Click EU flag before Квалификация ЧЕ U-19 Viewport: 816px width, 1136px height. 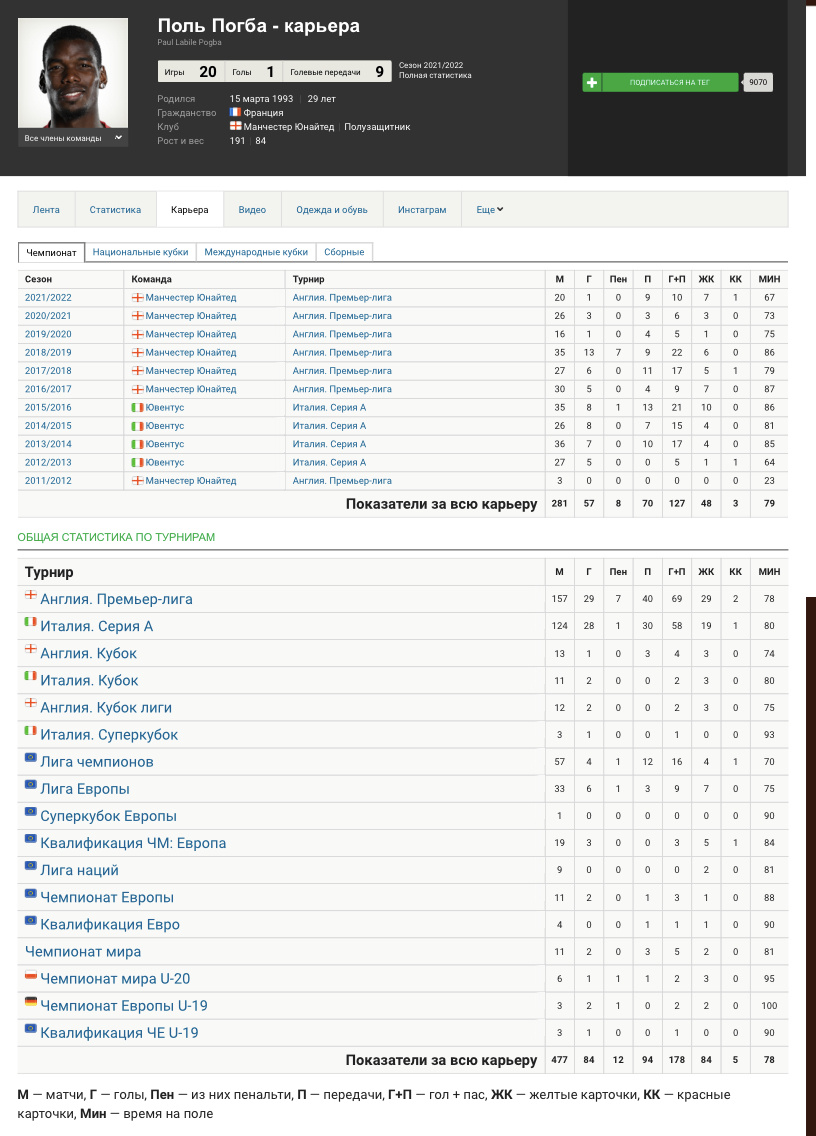pos(30,1028)
